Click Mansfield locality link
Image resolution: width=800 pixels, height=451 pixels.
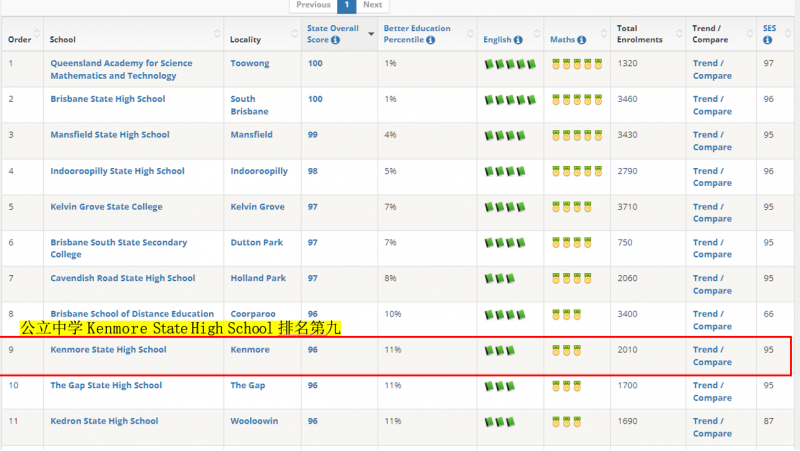click(x=252, y=135)
